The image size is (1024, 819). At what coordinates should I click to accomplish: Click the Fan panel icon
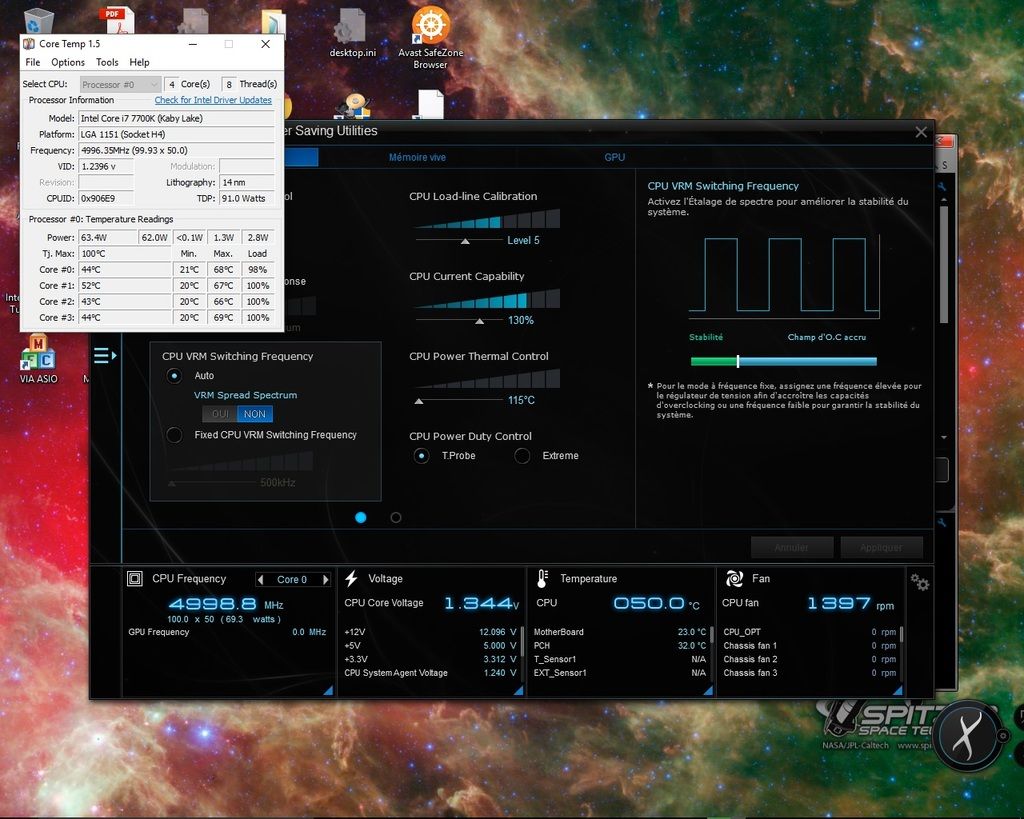point(734,579)
